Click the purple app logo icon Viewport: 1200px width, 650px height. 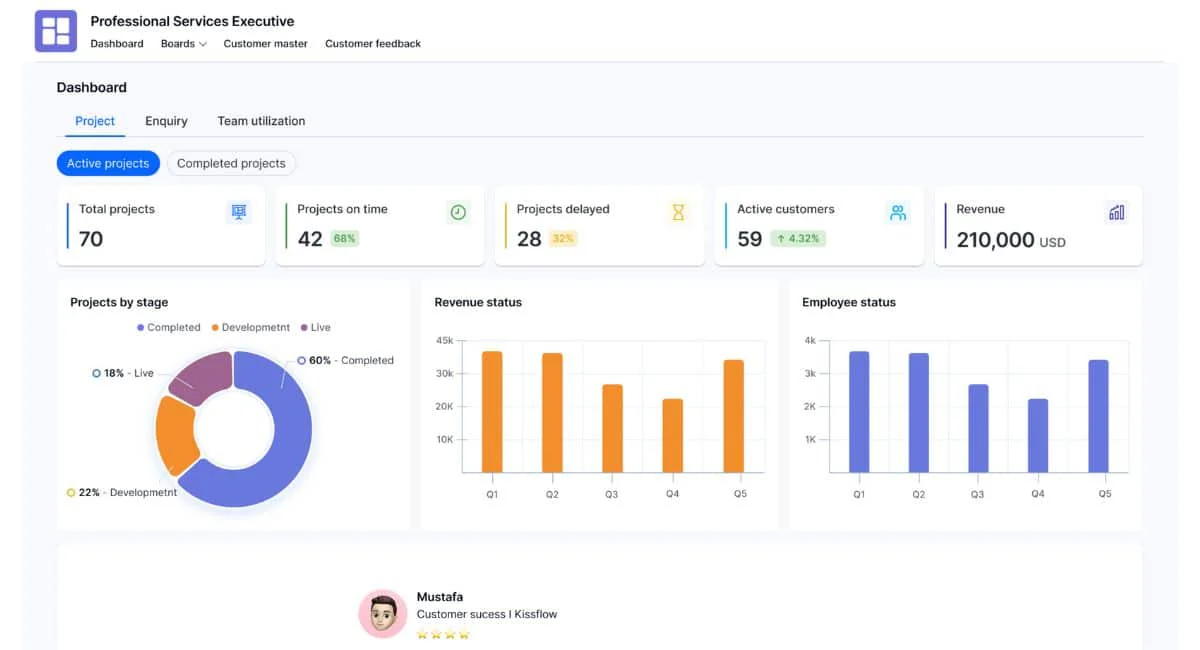pos(56,31)
